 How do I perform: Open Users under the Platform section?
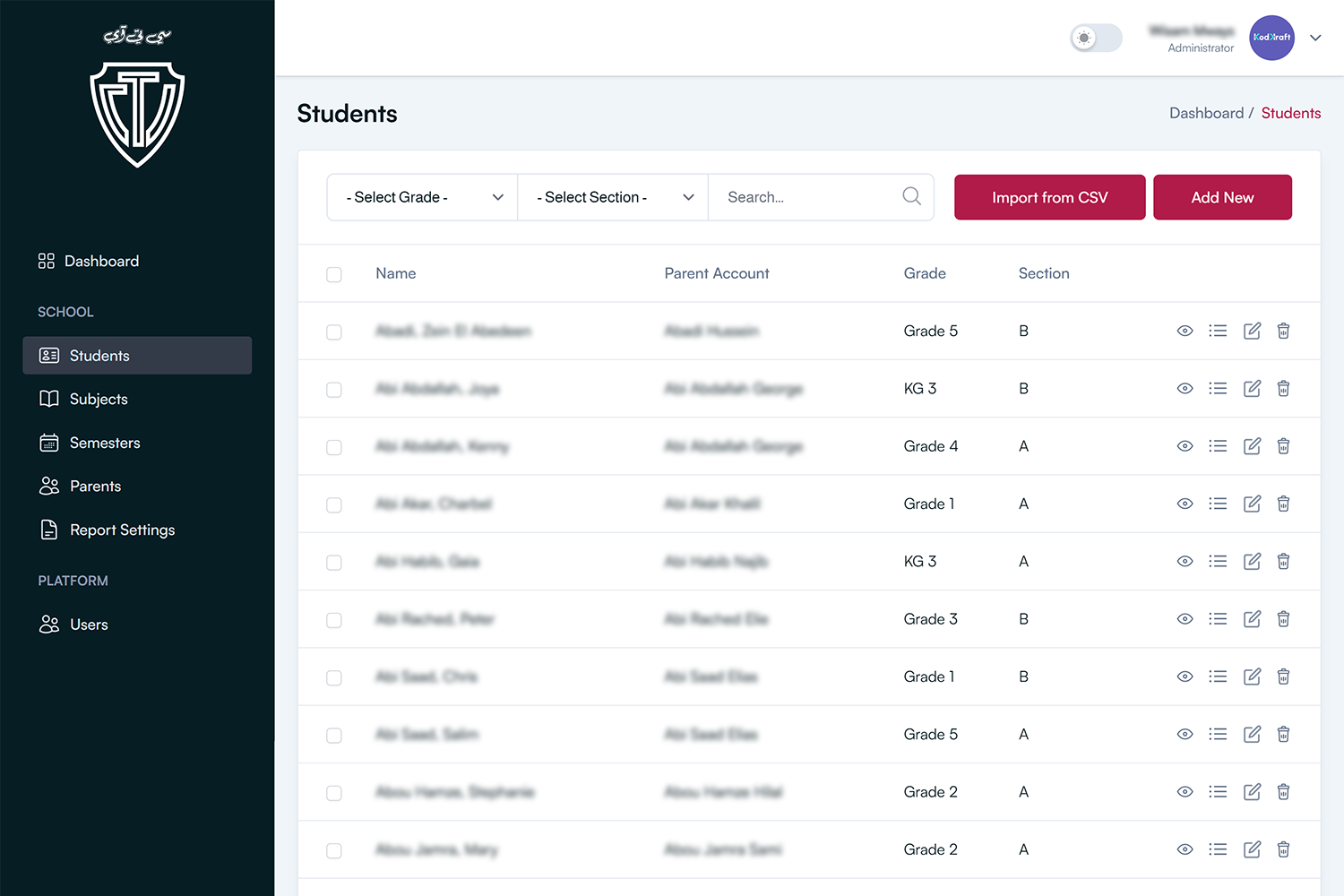[89, 624]
